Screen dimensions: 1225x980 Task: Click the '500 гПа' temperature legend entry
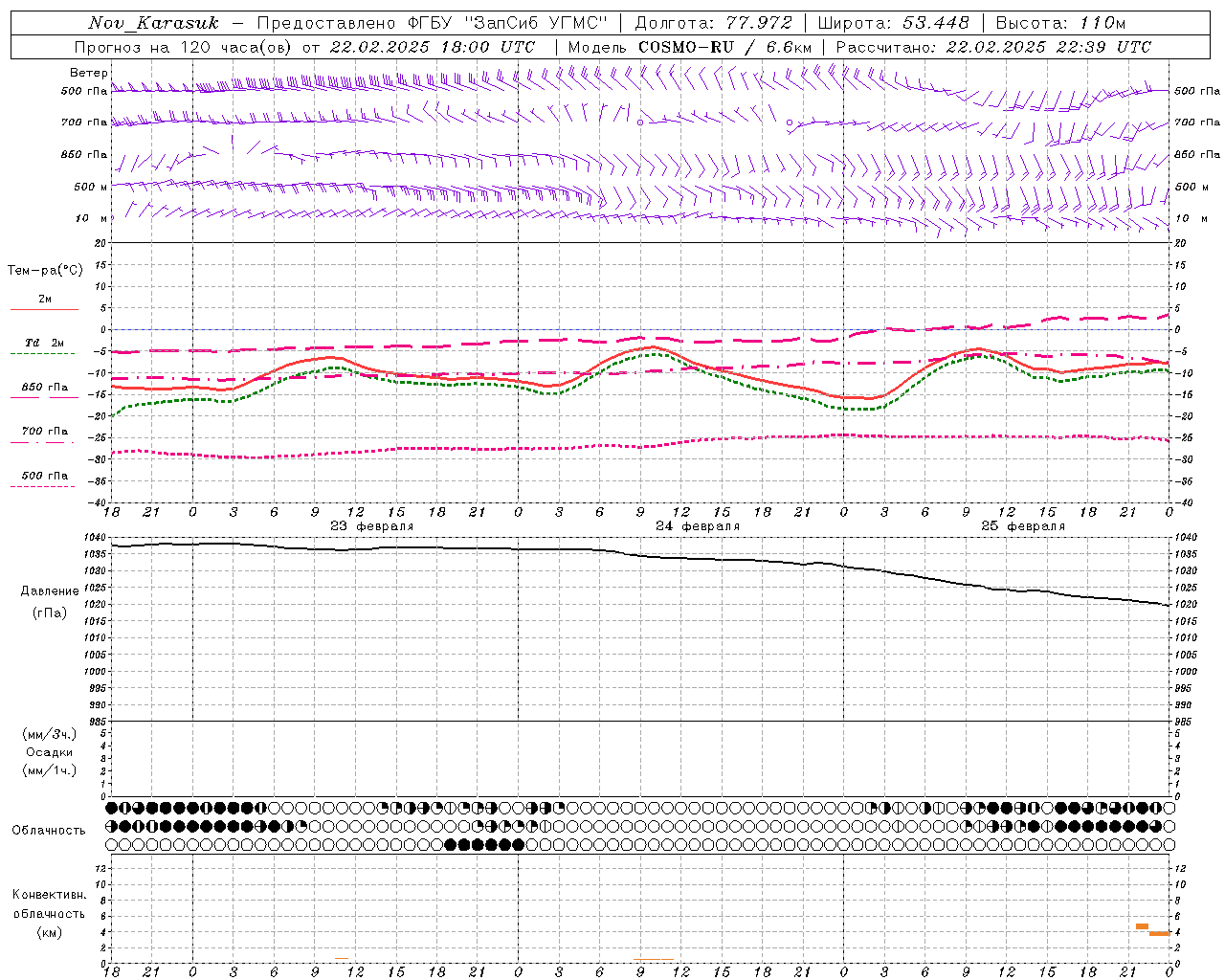click(45, 476)
